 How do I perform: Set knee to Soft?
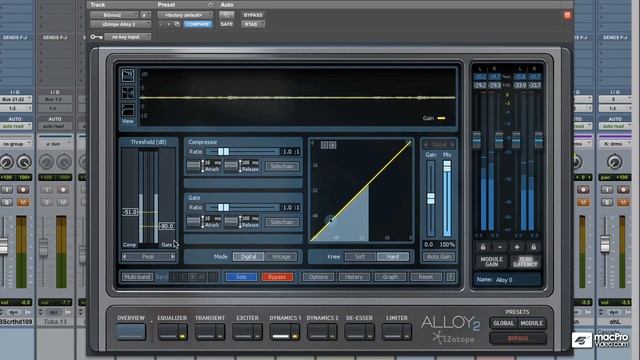tap(360, 257)
